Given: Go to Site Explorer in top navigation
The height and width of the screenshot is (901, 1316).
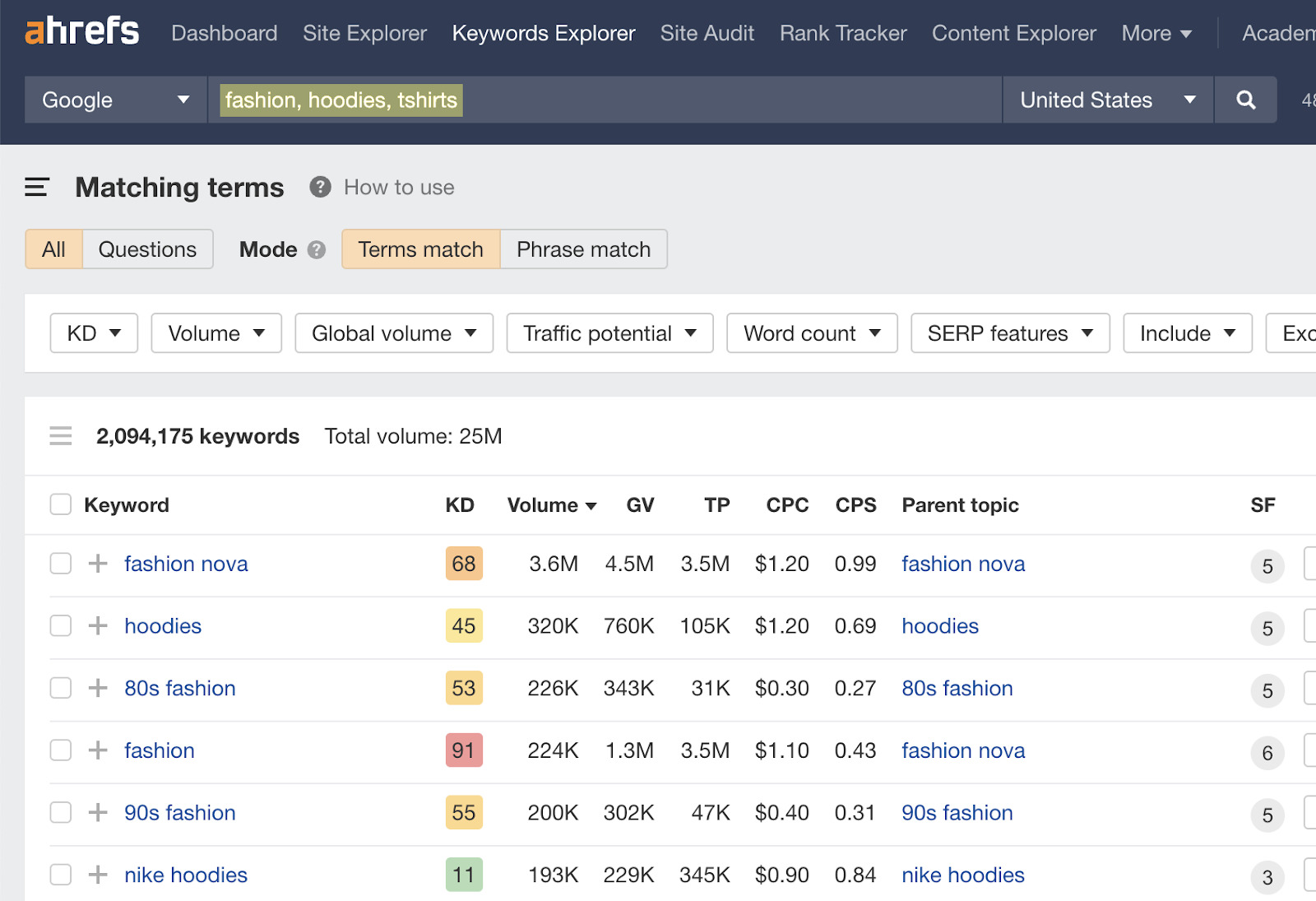Looking at the screenshot, I should [364, 34].
